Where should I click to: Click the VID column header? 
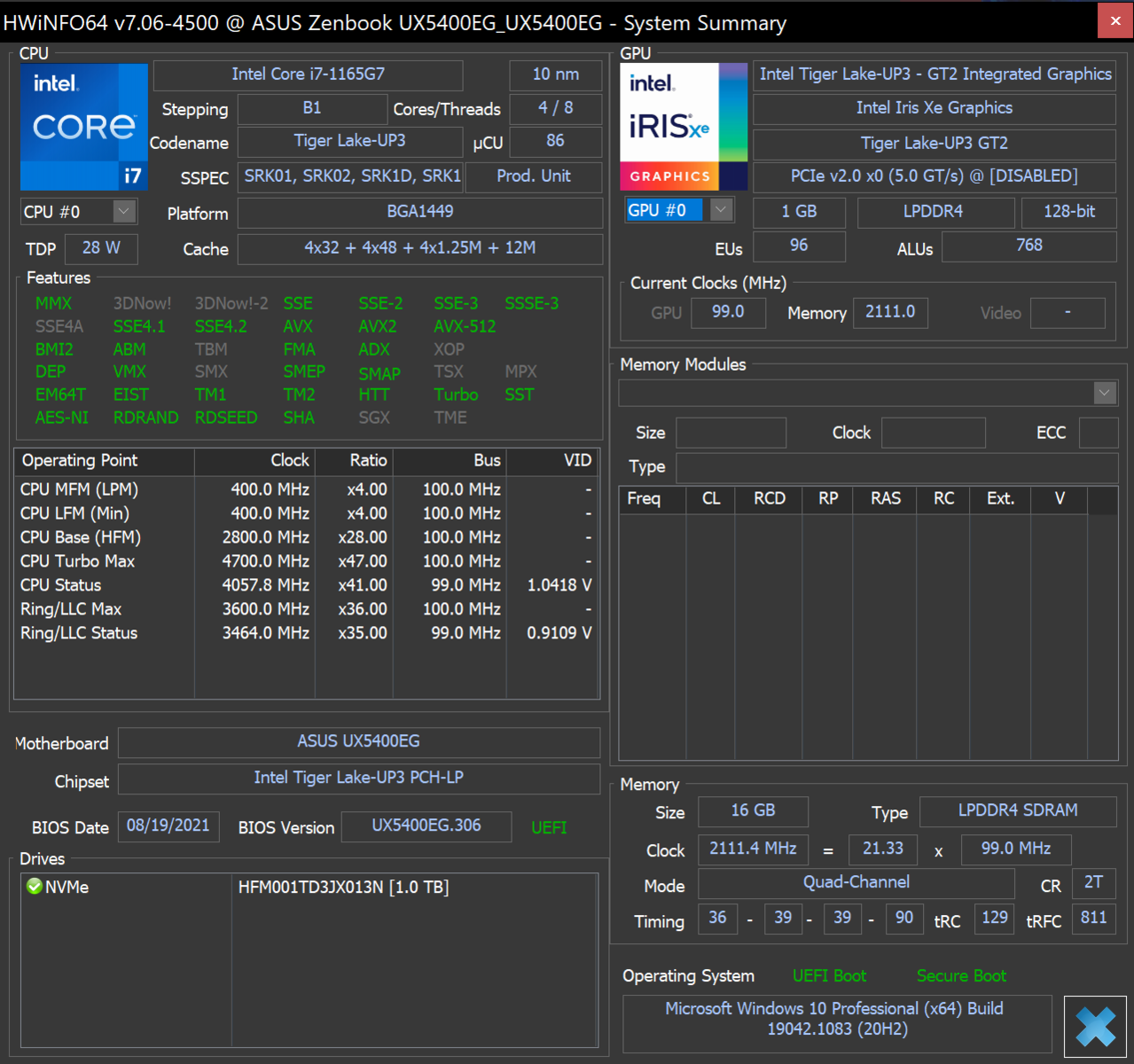(553, 461)
